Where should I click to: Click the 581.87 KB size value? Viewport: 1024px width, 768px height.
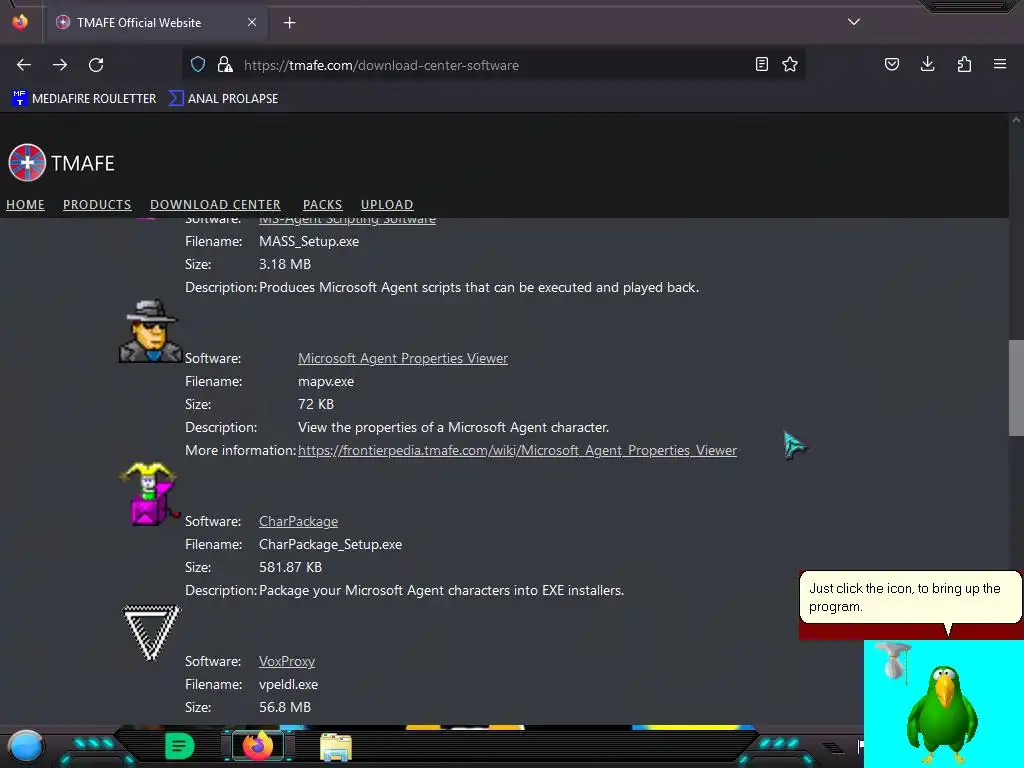(x=291, y=568)
